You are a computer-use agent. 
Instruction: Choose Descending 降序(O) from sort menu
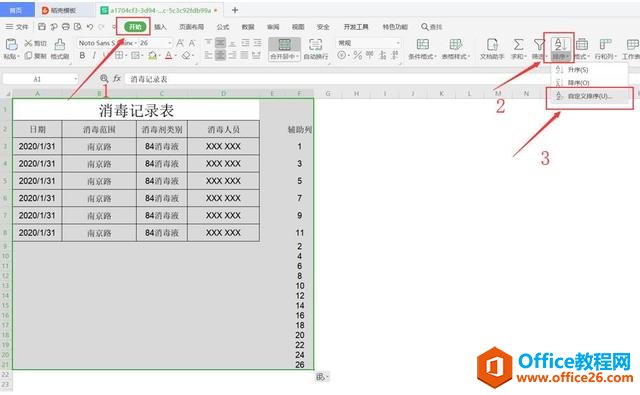click(589, 83)
